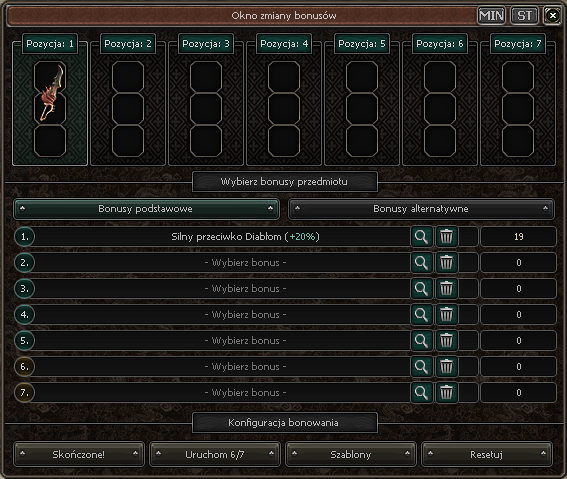This screenshot has height=479, width=567.
Task: Click trash icon in row 5
Action: (446, 341)
